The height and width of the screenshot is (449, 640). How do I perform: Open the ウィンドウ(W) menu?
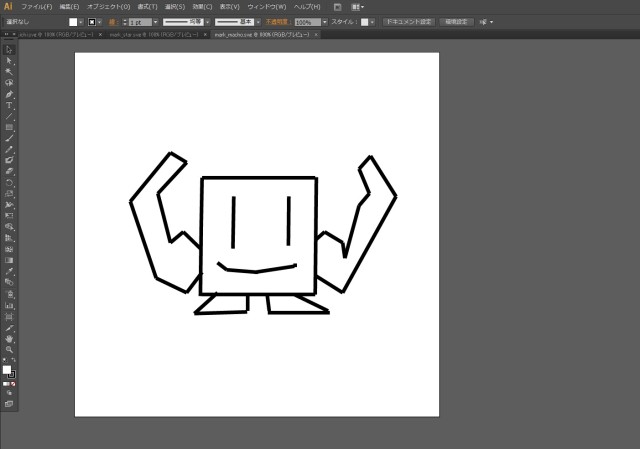coord(268,6)
